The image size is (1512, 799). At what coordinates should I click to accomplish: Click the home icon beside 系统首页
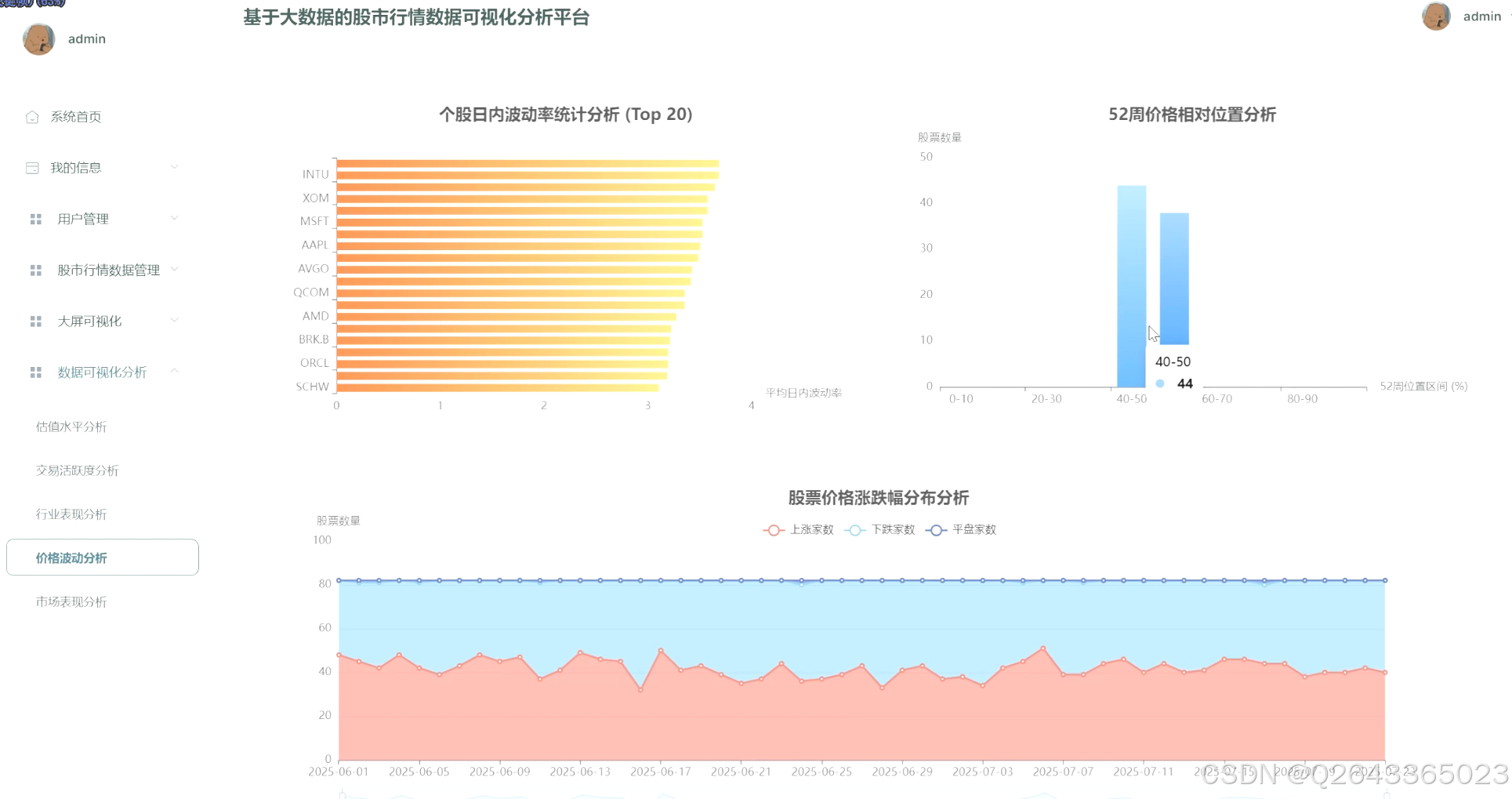32,117
